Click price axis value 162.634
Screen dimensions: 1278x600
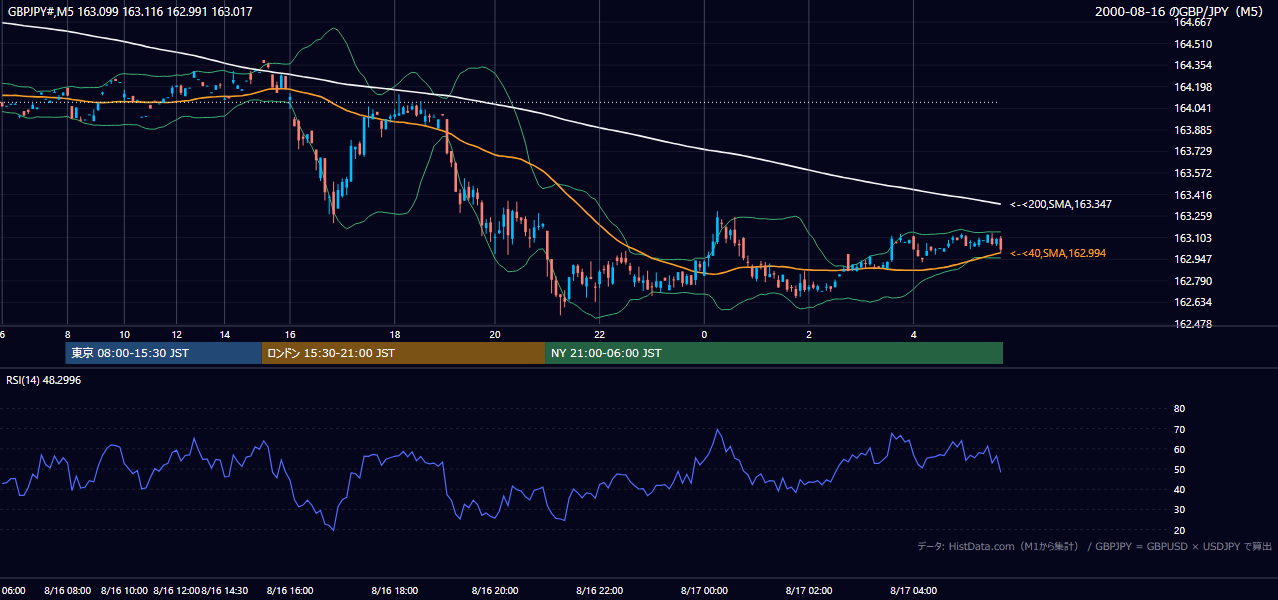tap(1193, 302)
